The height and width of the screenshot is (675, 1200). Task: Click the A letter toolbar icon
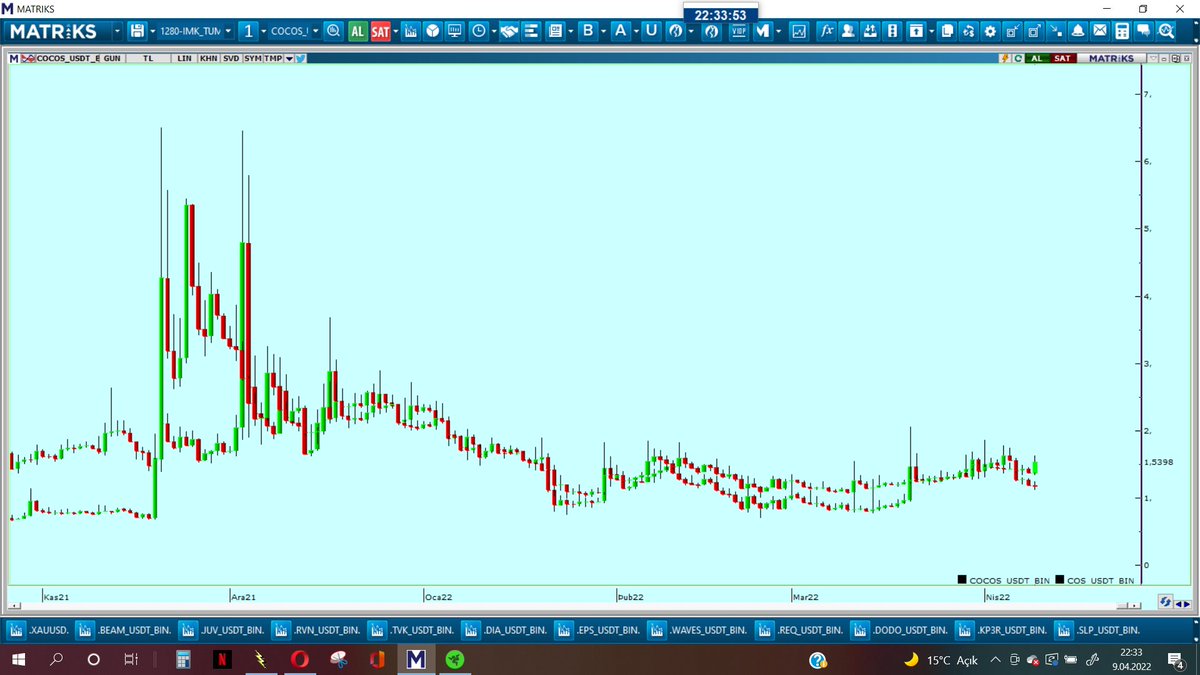[620, 31]
